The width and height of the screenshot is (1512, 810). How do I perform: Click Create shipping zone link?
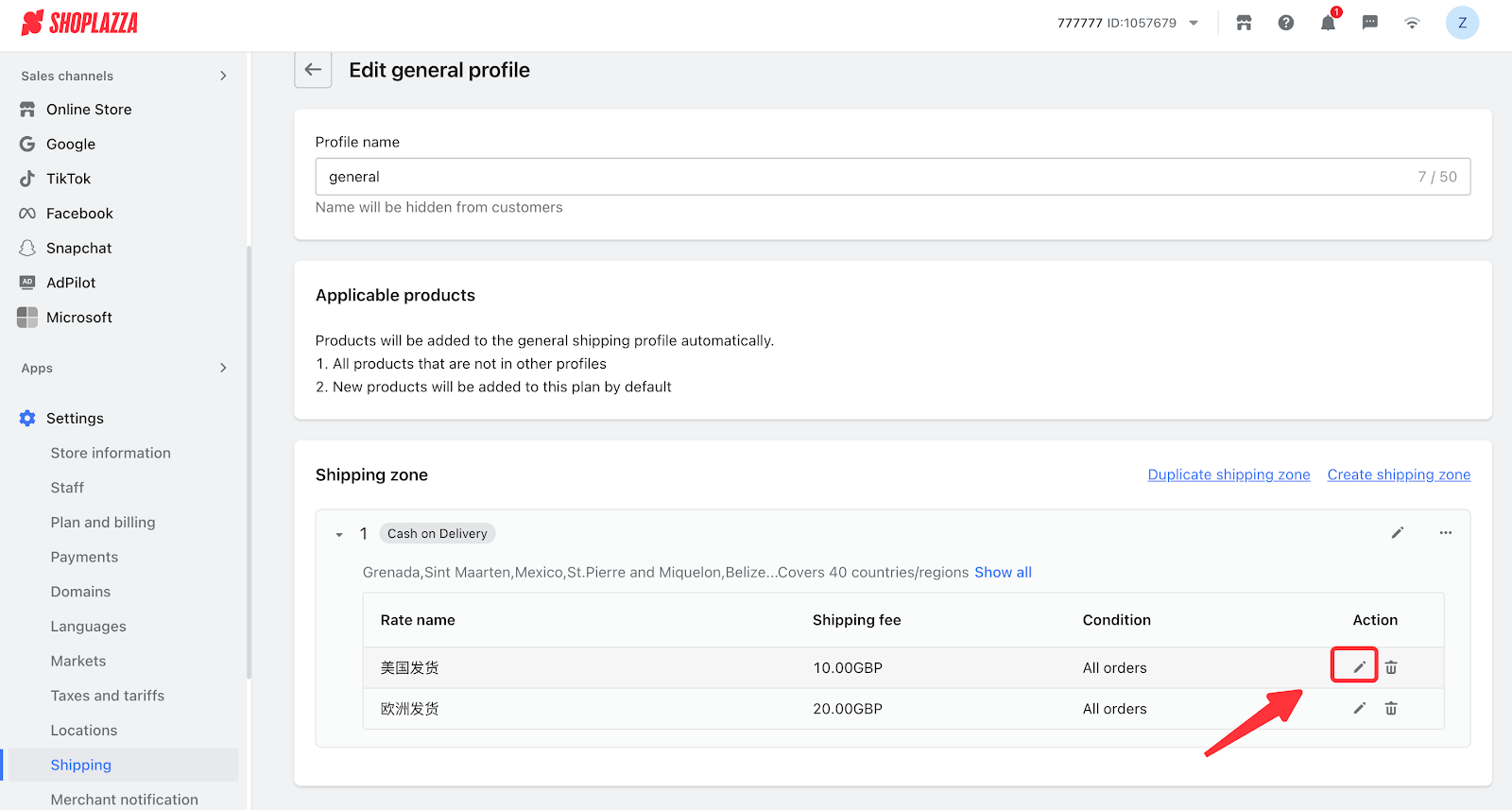pos(1399,474)
